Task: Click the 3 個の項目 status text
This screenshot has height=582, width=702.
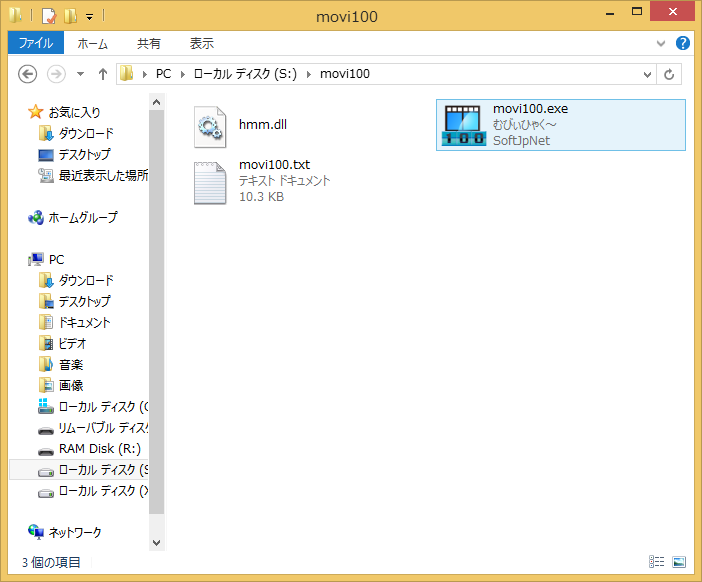Action: [x=51, y=562]
